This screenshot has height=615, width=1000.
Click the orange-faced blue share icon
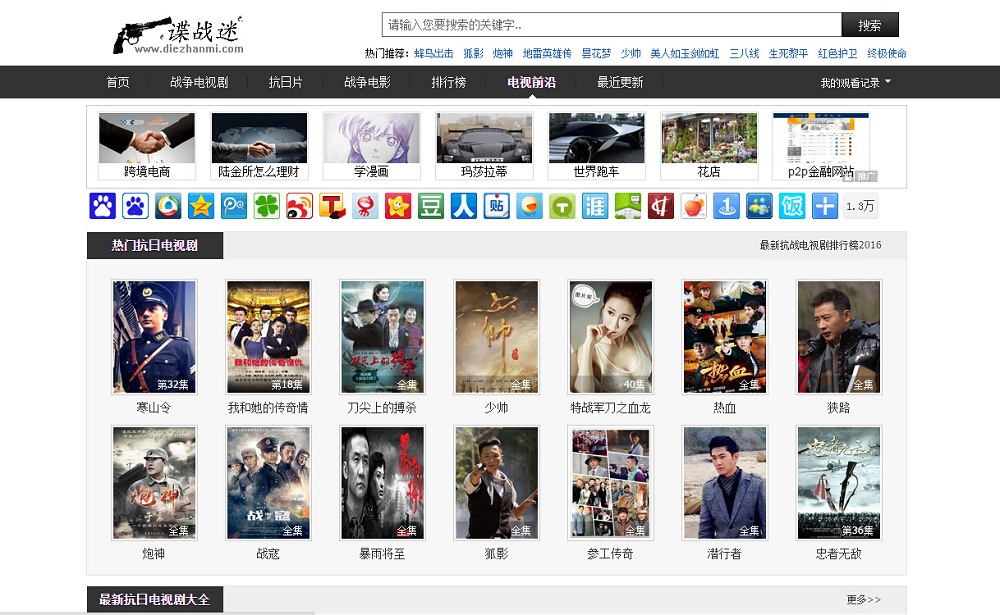pyautogui.click(x=529, y=206)
